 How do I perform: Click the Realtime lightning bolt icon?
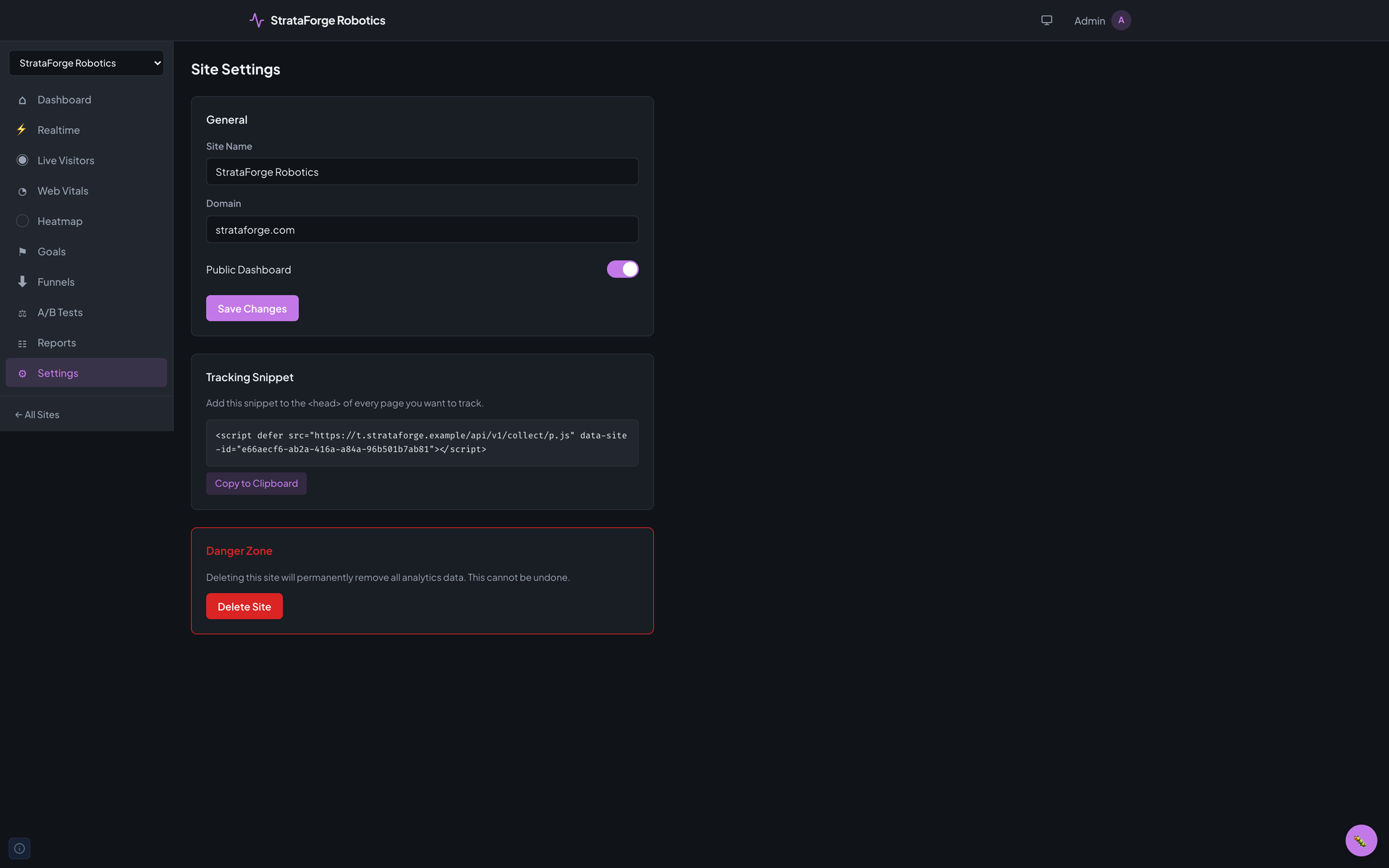tap(22, 130)
